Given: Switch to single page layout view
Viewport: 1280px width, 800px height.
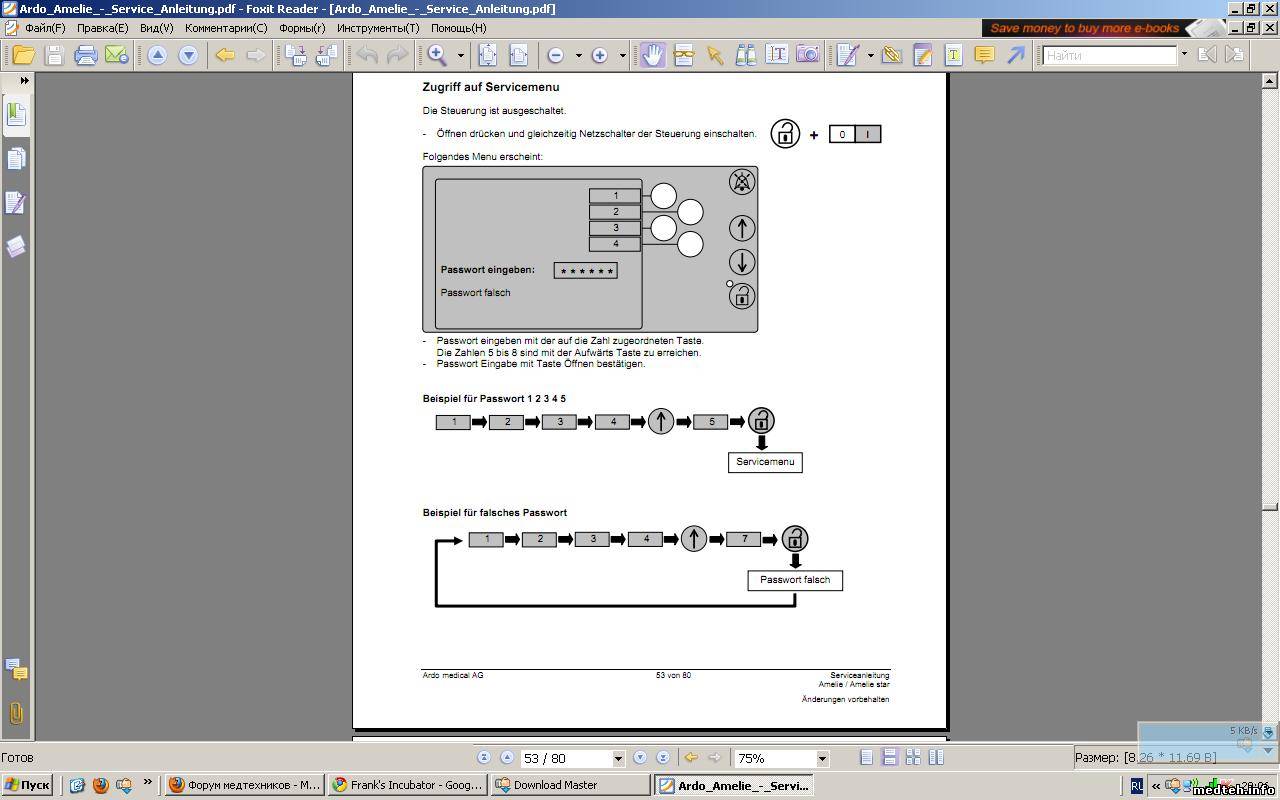Looking at the screenshot, I should 866,758.
